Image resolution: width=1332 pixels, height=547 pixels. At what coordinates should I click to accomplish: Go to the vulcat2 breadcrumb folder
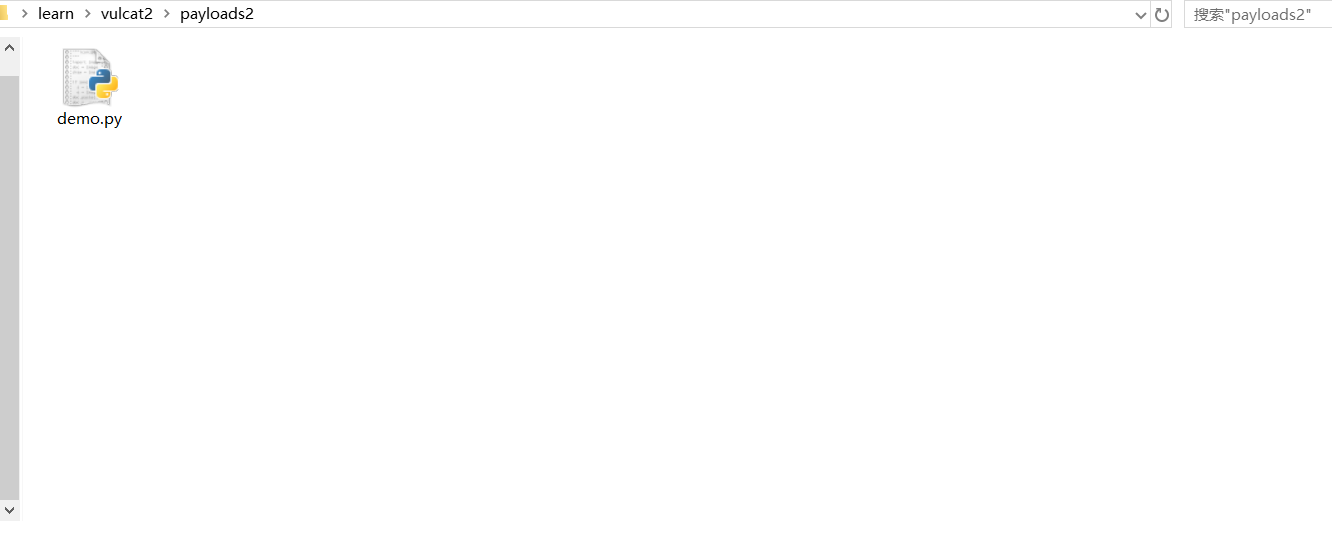click(x=127, y=14)
